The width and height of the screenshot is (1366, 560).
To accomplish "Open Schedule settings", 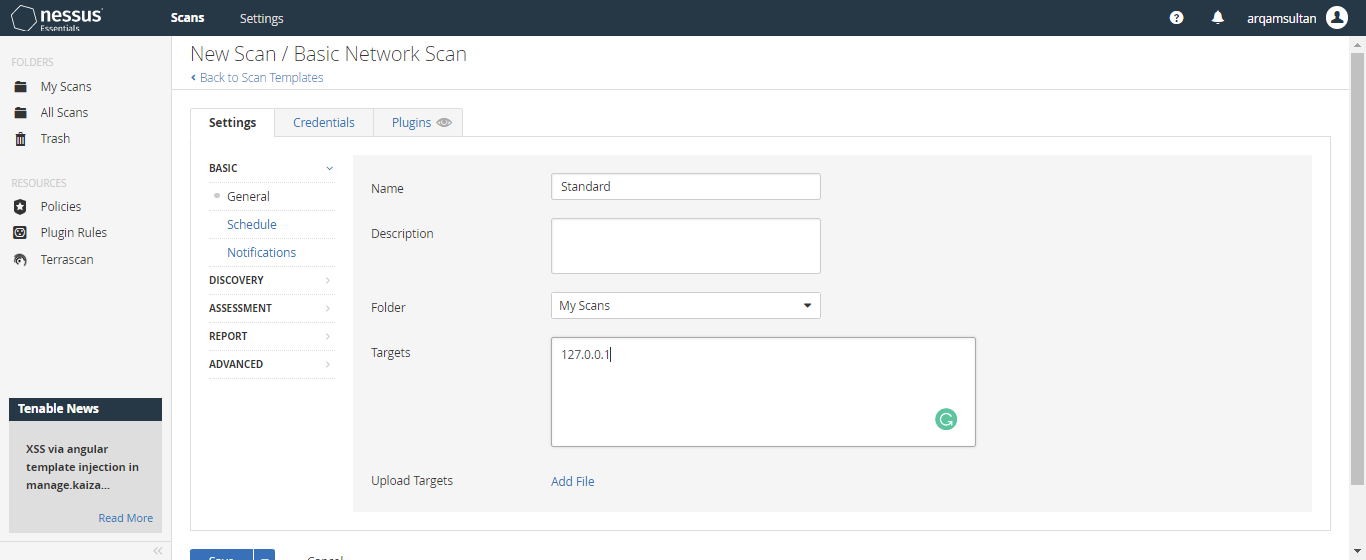I will 252,225.
